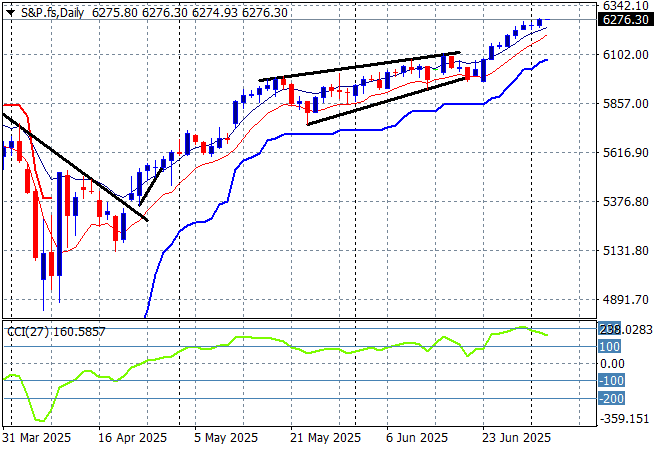Click the 23 Jun 2025 date label
The width and height of the screenshot is (660, 450).
(517, 438)
